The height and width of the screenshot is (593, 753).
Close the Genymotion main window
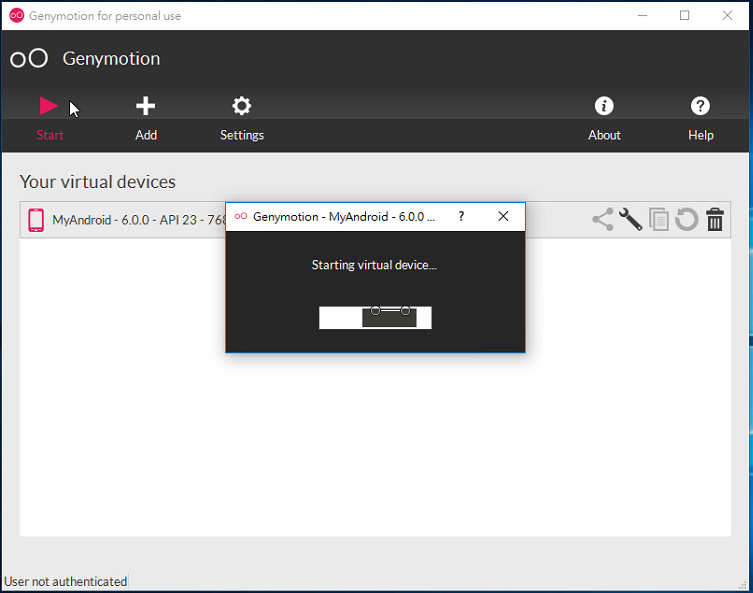(727, 15)
